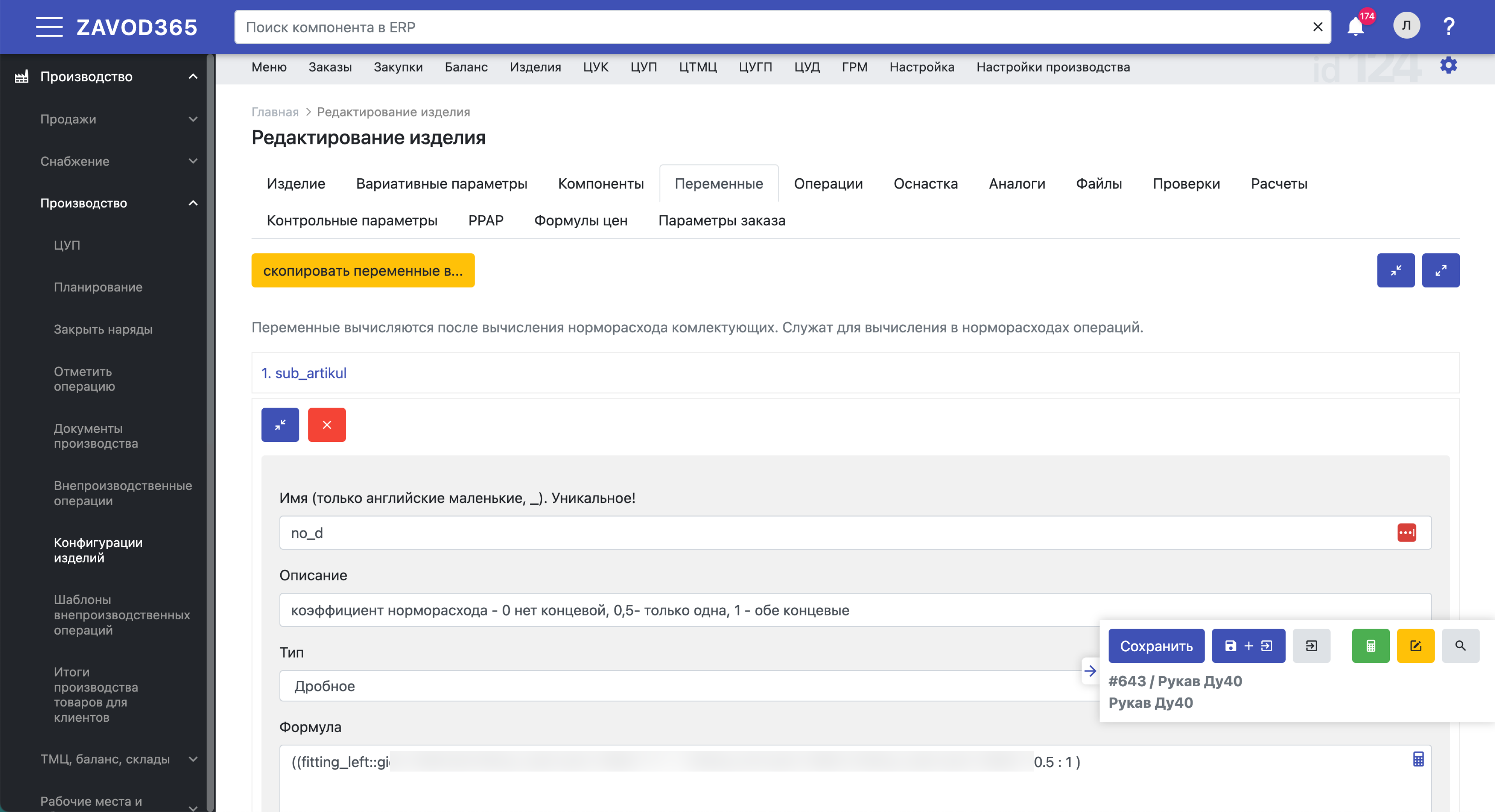Open the Заказы top menu item
Viewport: 1495px width, 812px height.
[330, 67]
